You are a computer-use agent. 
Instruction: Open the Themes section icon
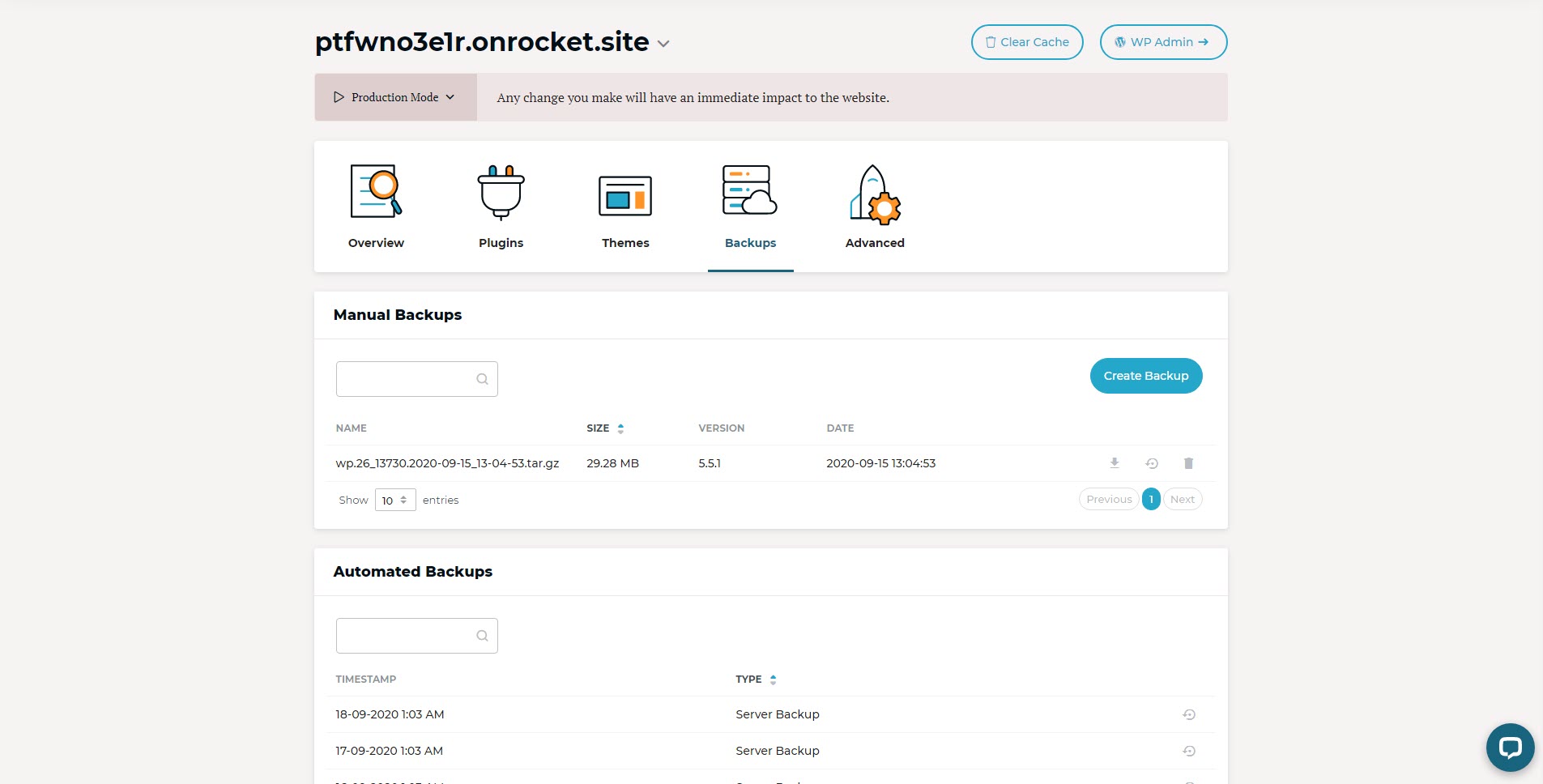625,196
